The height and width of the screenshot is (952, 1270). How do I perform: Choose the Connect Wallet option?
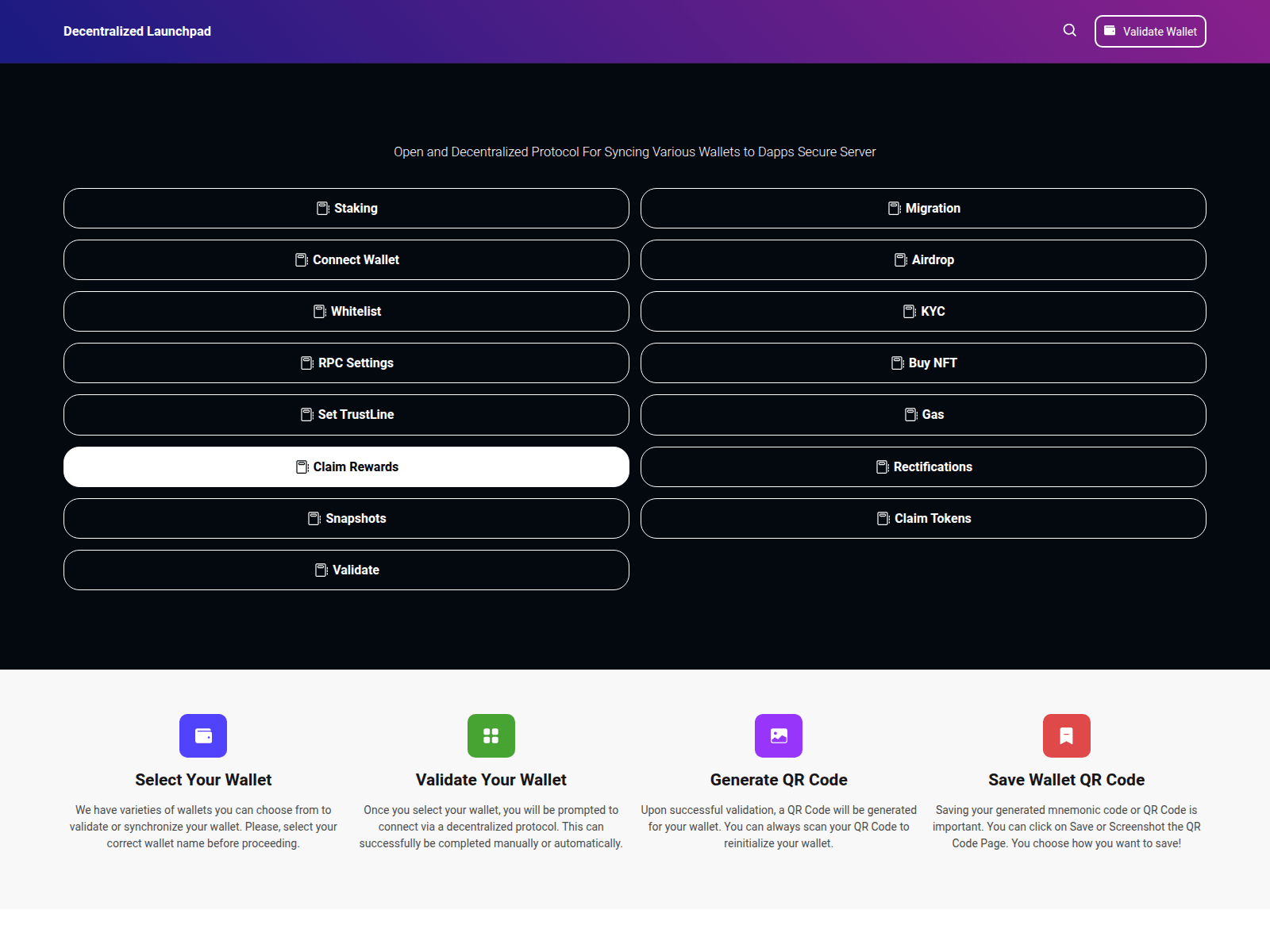[346, 259]
